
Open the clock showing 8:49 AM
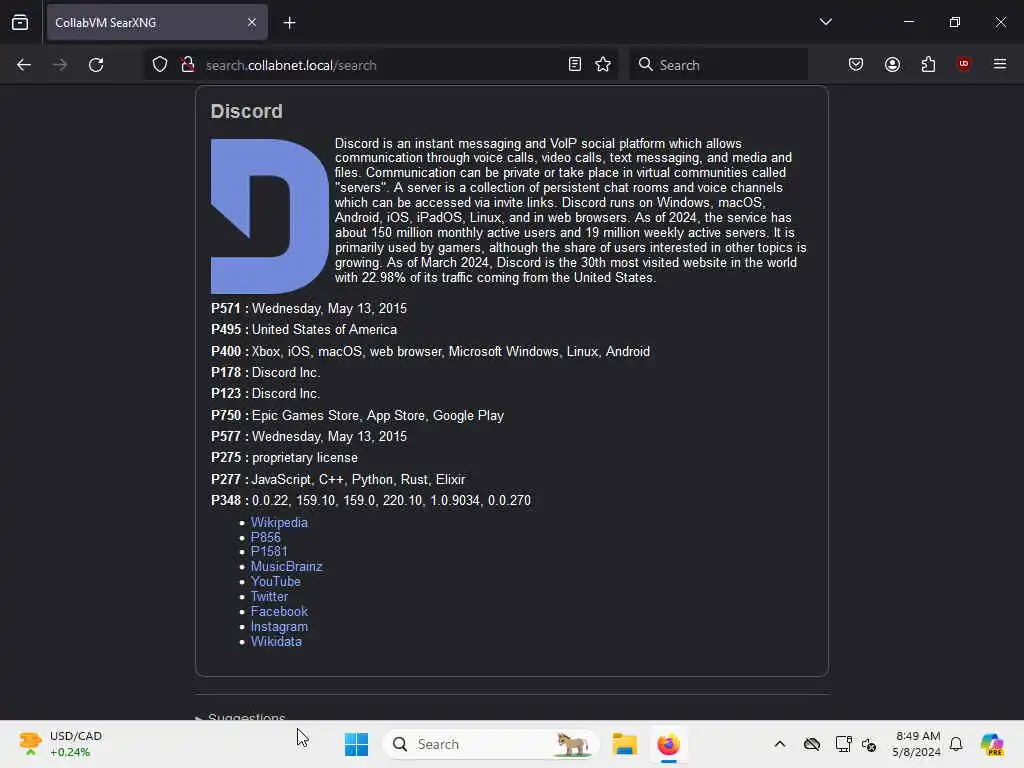click(918, 744)
